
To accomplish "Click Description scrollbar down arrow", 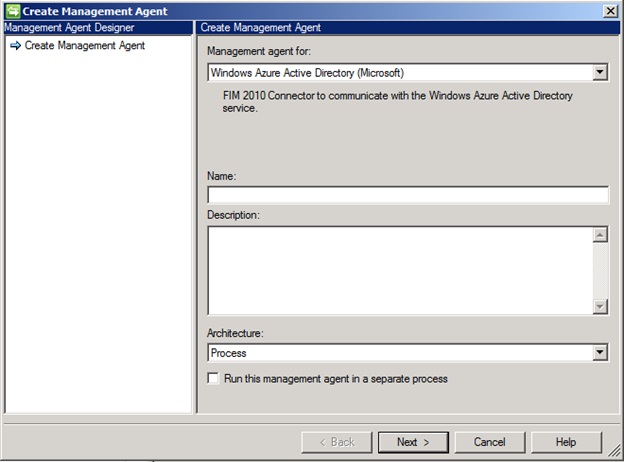I will (600, 306).
